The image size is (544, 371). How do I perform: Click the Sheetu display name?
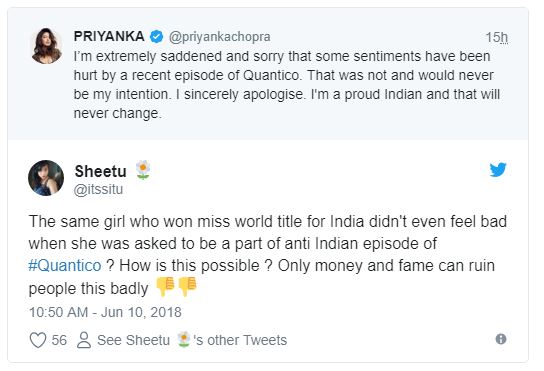[x=101, y=171]
